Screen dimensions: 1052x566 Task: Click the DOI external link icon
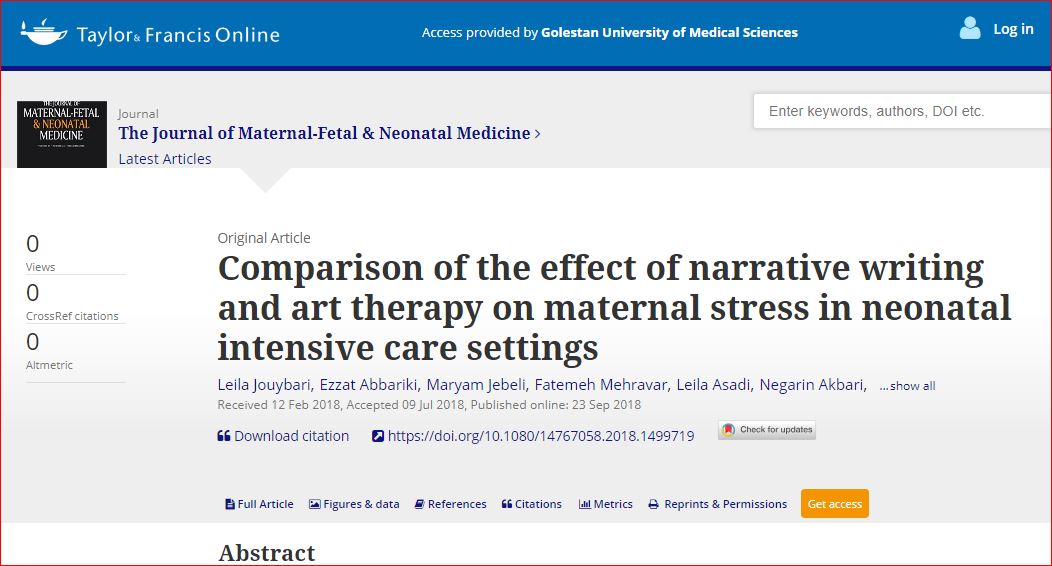click(x=378, y=436)
